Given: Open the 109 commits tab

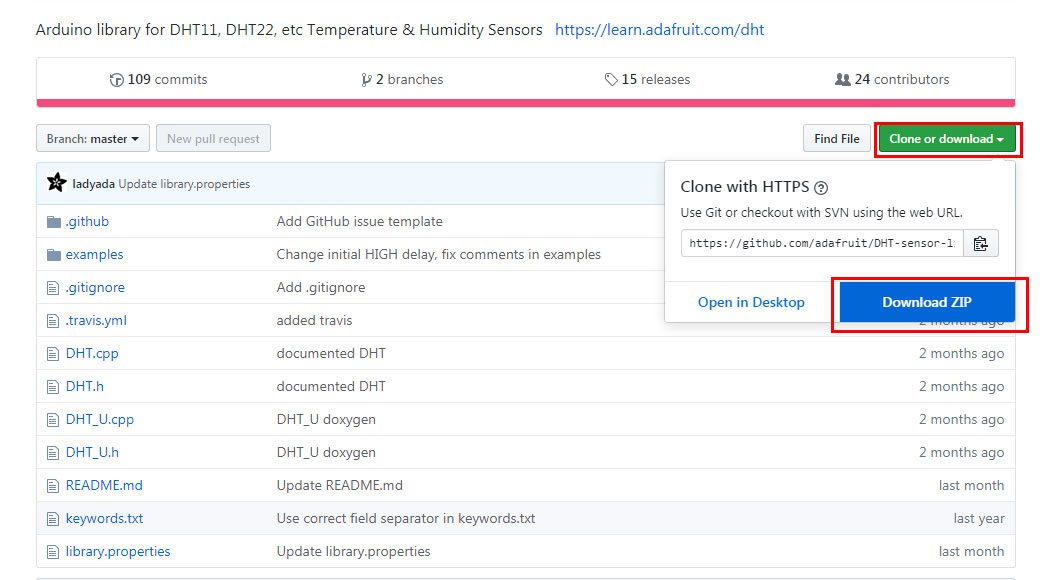Looking at the screenshot, I should pos(159,80).
